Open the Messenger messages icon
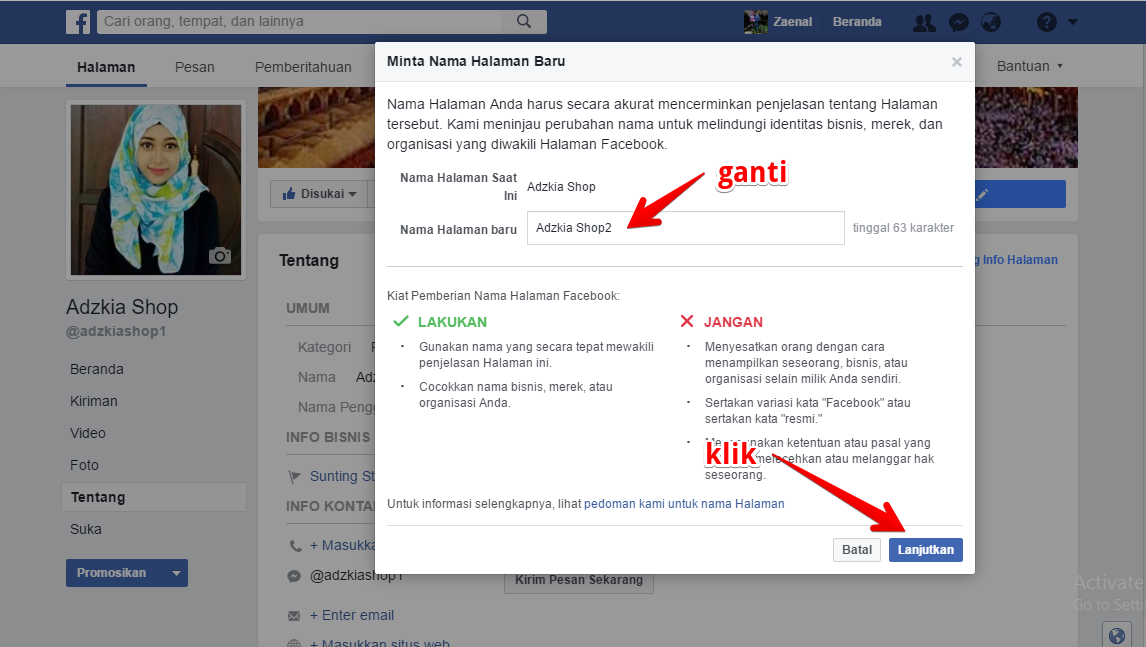 958,23
